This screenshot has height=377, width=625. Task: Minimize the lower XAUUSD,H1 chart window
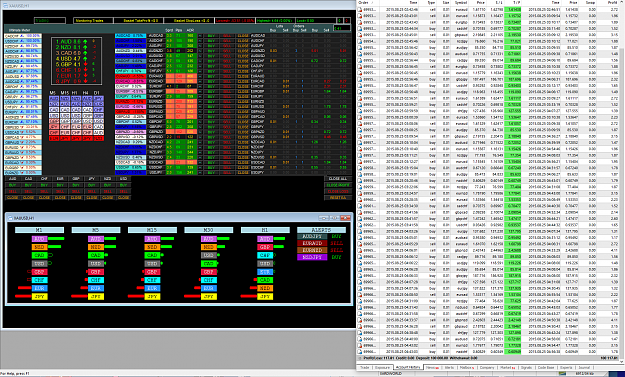[325, 218]
